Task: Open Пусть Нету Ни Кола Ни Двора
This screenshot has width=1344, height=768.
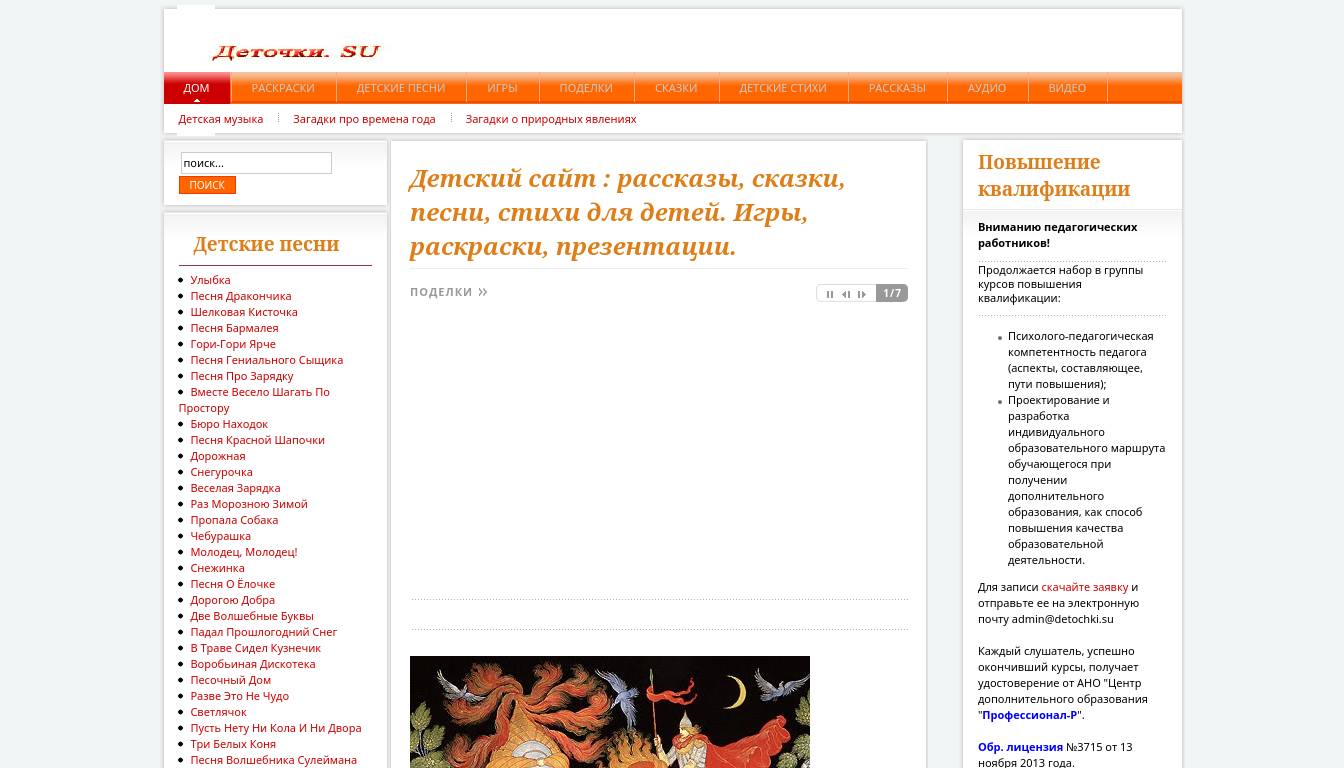Action: pyautogui.click(x=276, y=728)
